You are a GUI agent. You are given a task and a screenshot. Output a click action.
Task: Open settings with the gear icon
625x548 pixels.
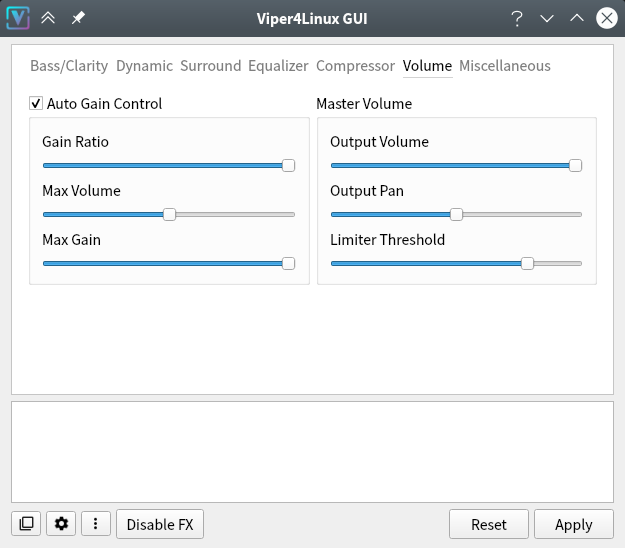point(61,524)
